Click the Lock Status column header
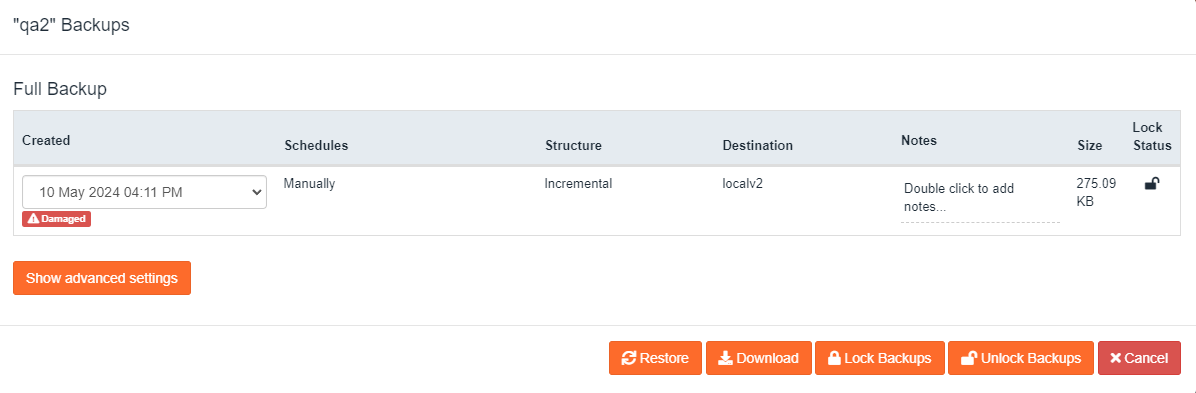 (x=1152, y=136)
